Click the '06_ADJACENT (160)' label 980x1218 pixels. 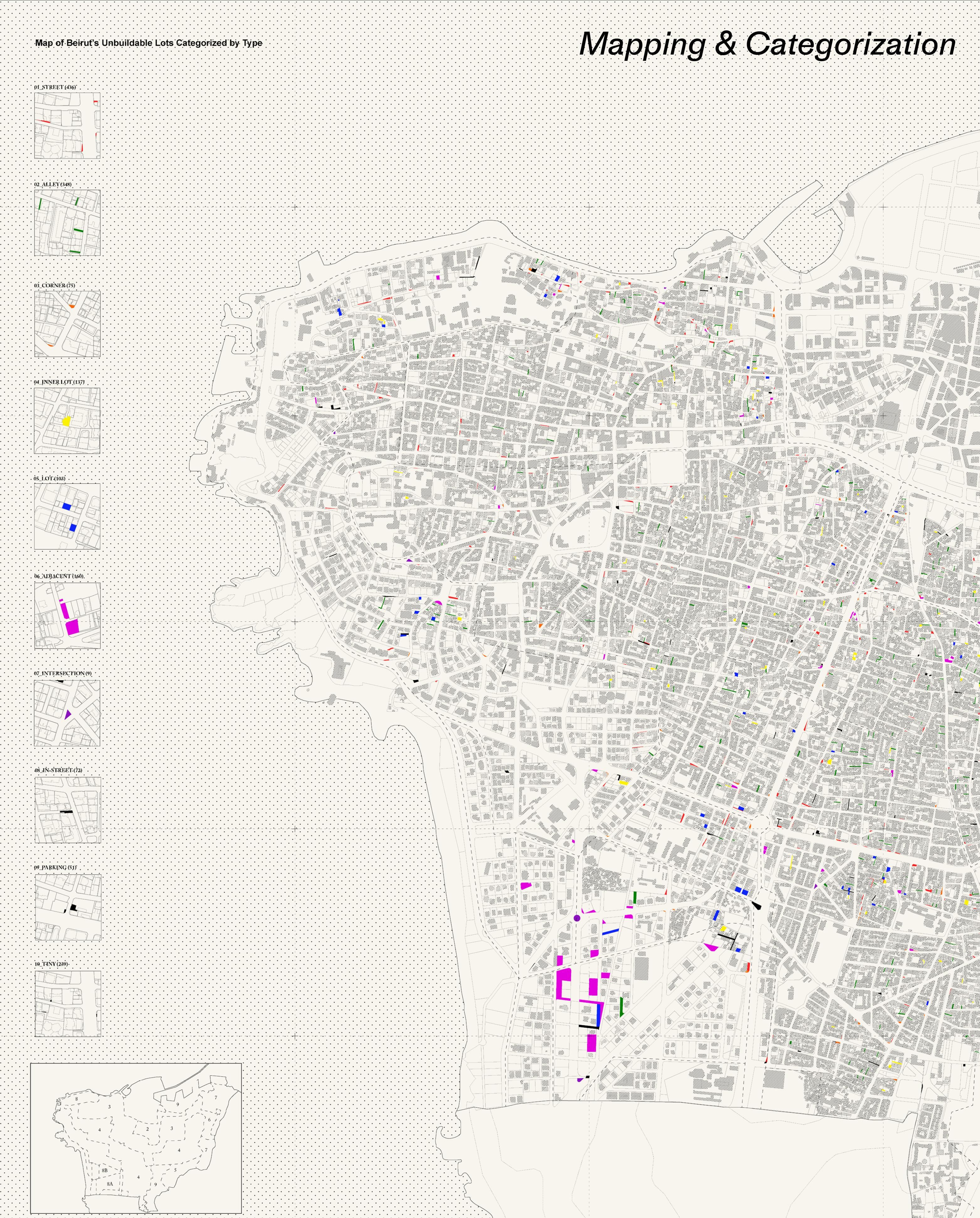tap(59, 576)
